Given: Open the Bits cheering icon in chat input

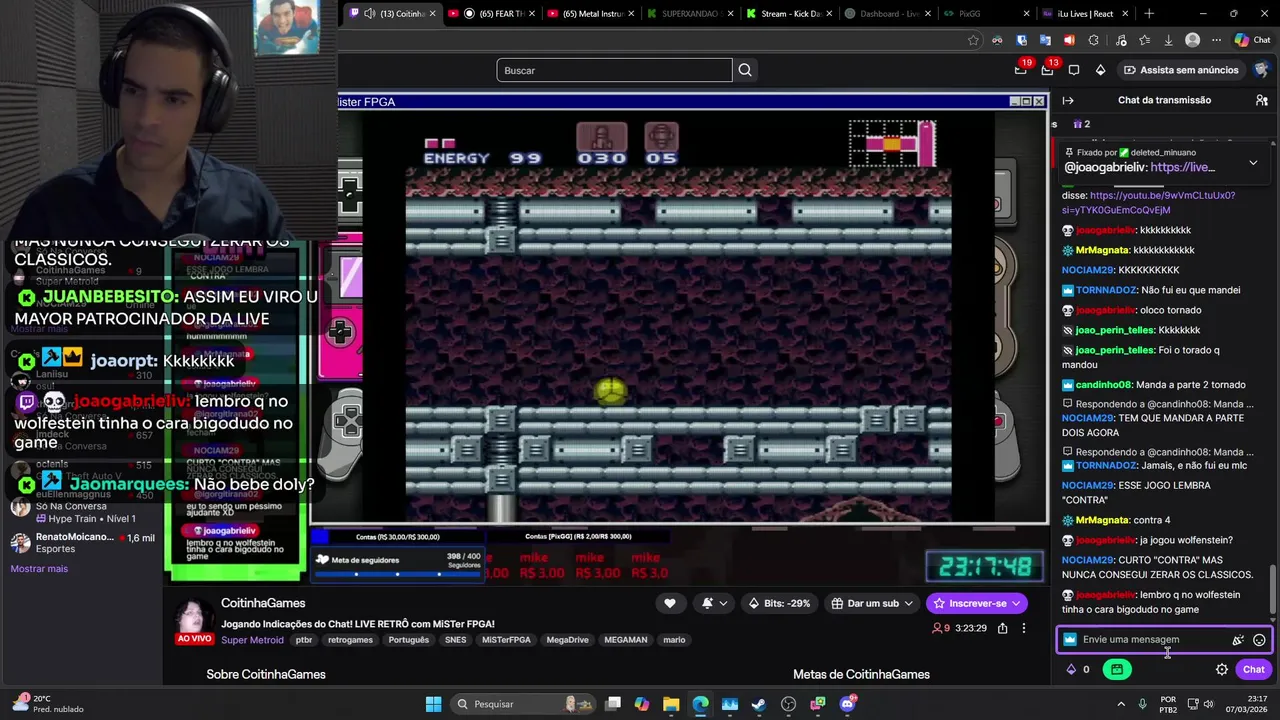Looking at the screenshot, I should pyautogui.click(x=1238, y=640).
